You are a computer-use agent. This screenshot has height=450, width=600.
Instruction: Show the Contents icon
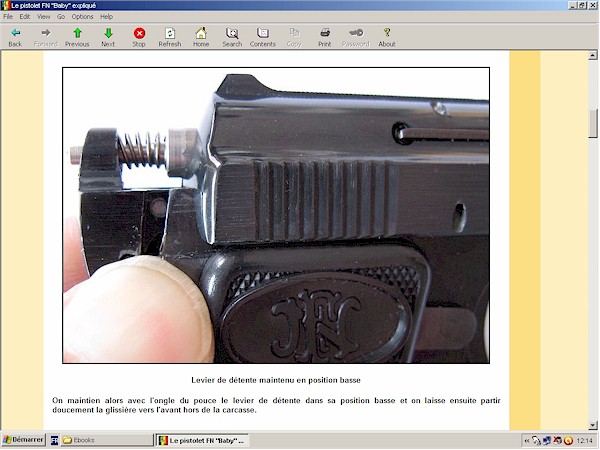tap(263, 33)
